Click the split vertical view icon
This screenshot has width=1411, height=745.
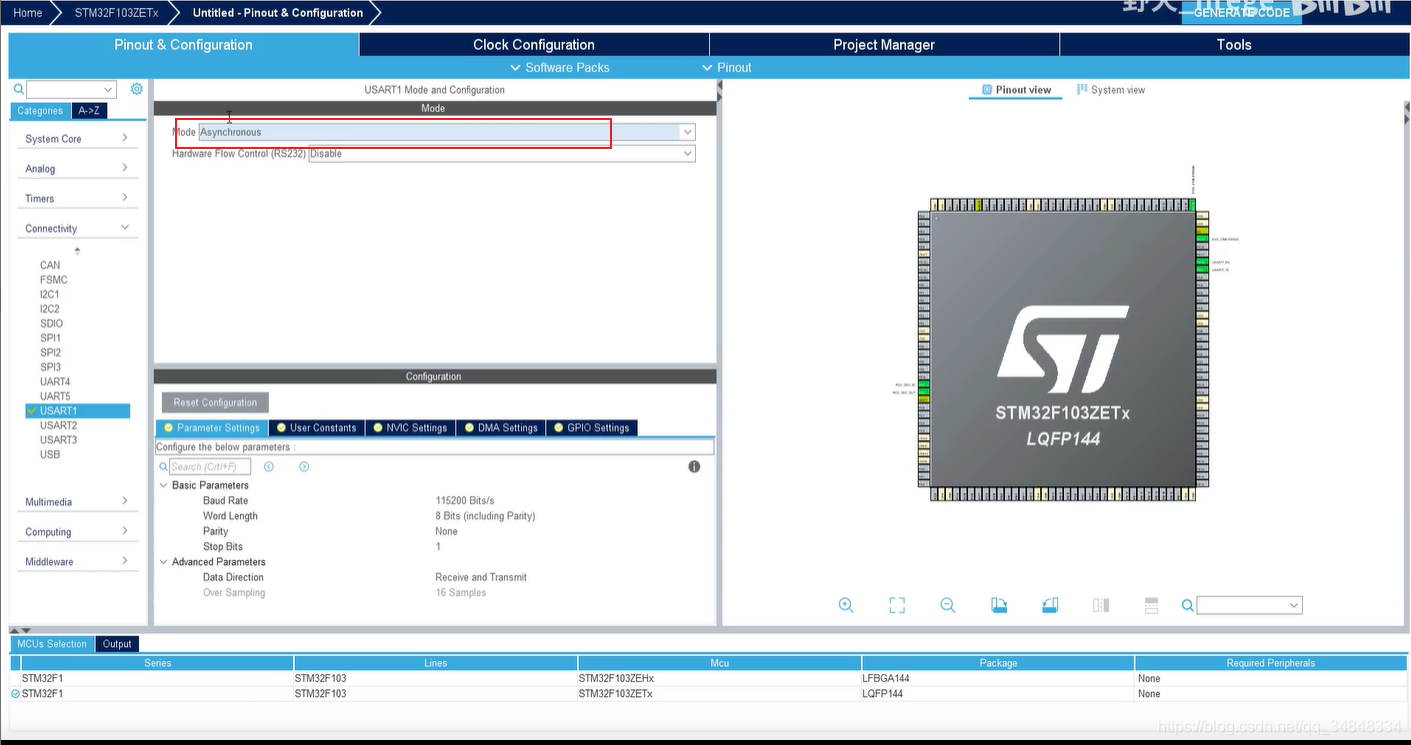coord(1101,605)
